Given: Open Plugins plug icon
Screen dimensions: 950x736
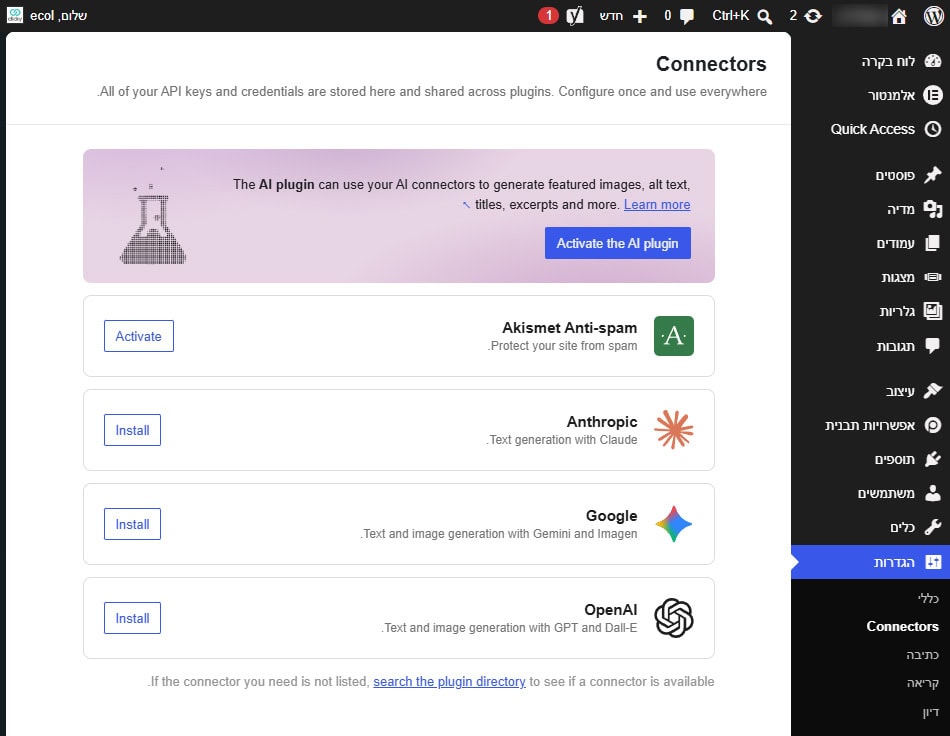Looking at the screenshot, I should tap(933, 459).
